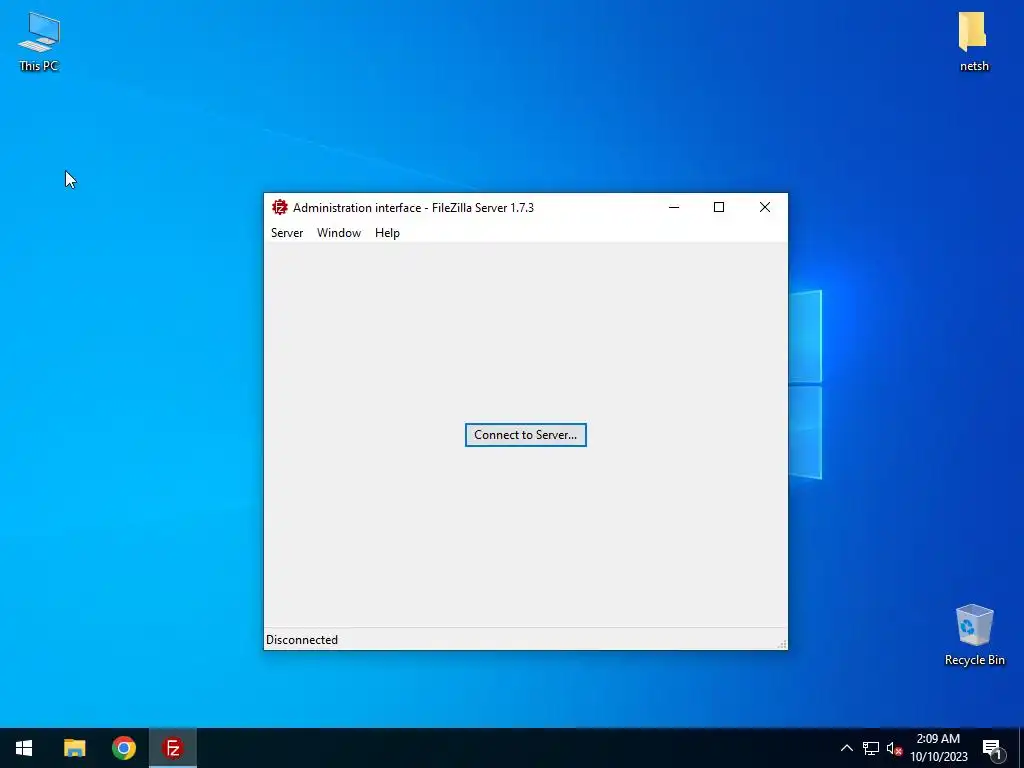Minimize the FileZilla Server window

(x=674, y=208)
